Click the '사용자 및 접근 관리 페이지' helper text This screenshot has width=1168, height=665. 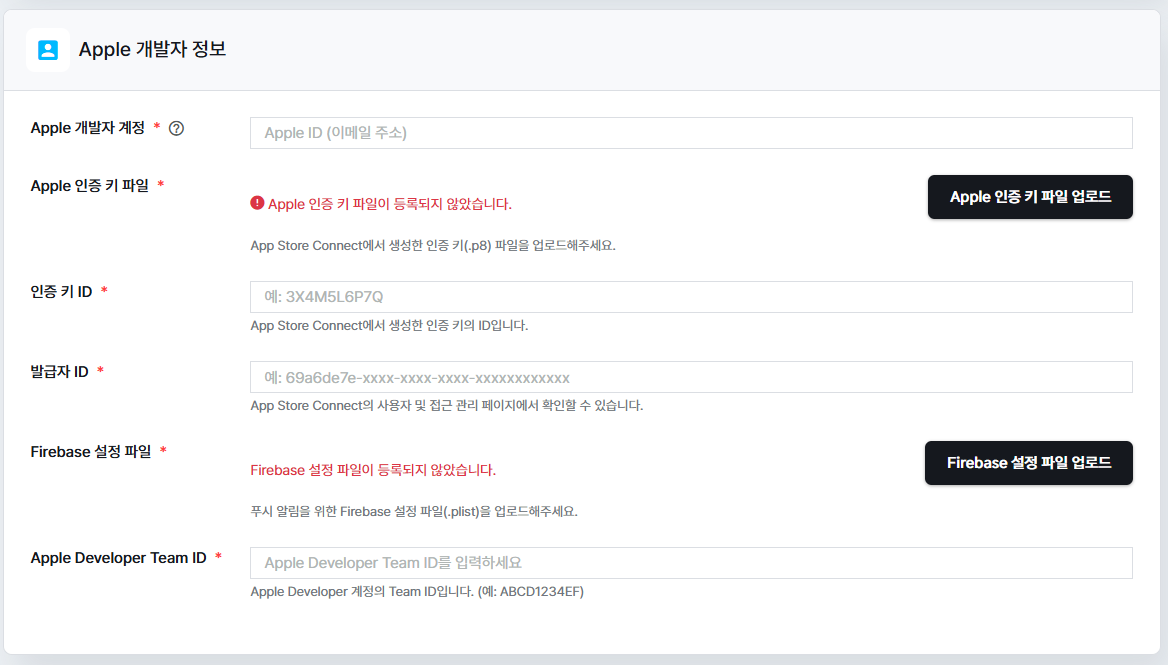coord(447,405)
